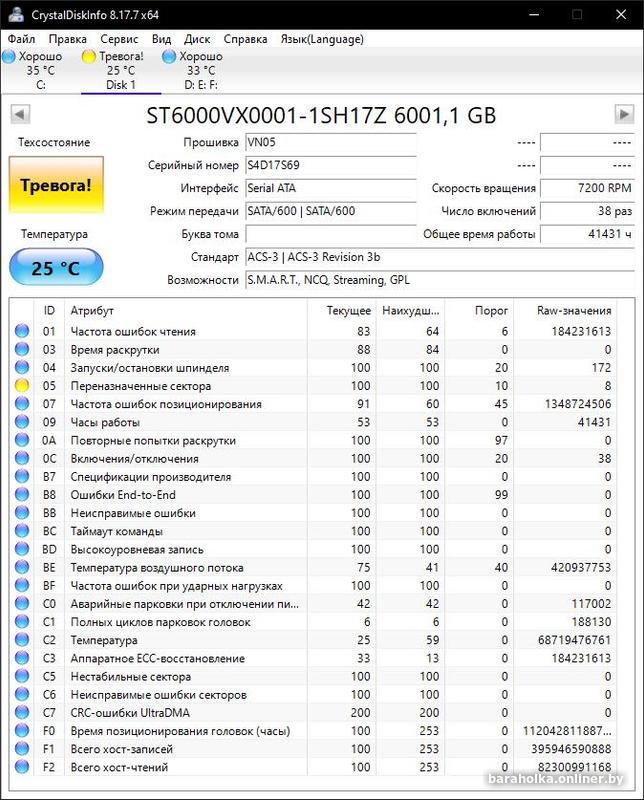This screenshot has width=644, height=800.
Task: Click blue status icon for attribute C2
Action: tap(22, 640)
